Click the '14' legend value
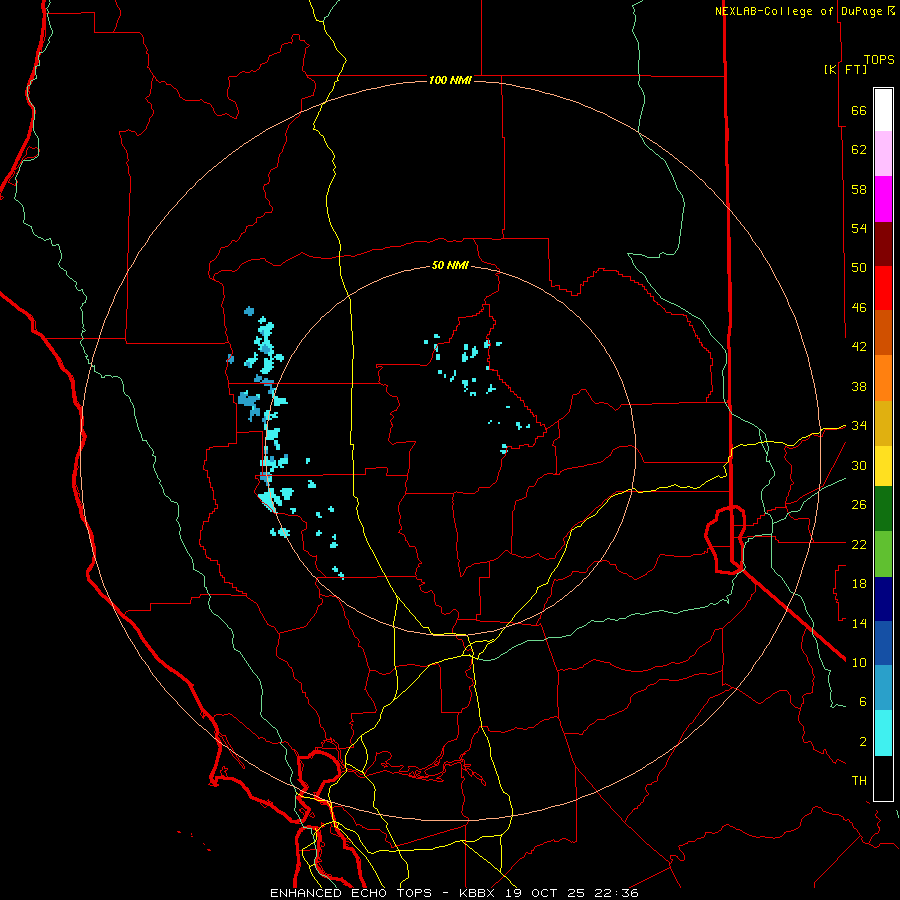 [x=859, y=623]
